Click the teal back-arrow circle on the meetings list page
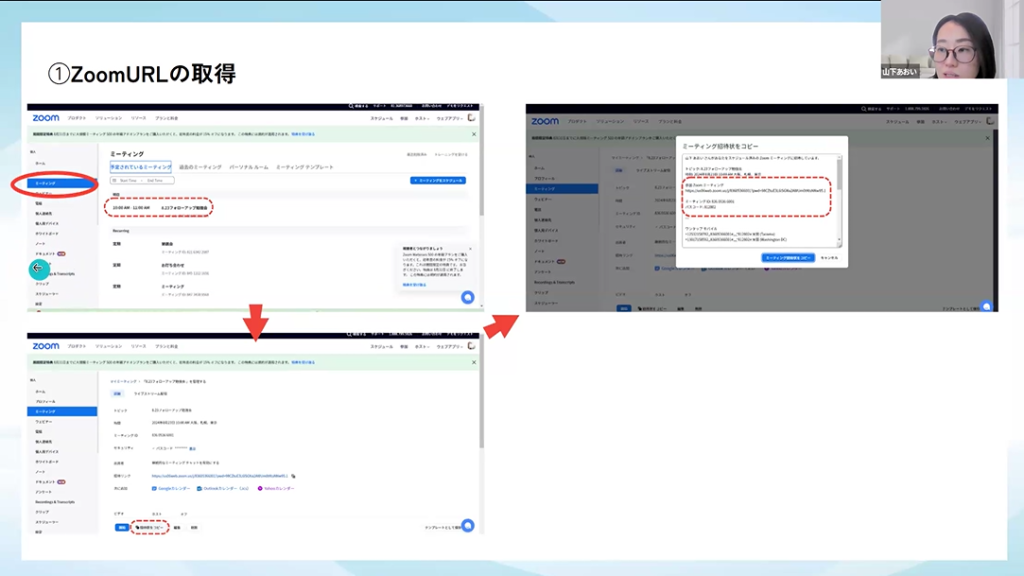 click(x=39, y=268)
